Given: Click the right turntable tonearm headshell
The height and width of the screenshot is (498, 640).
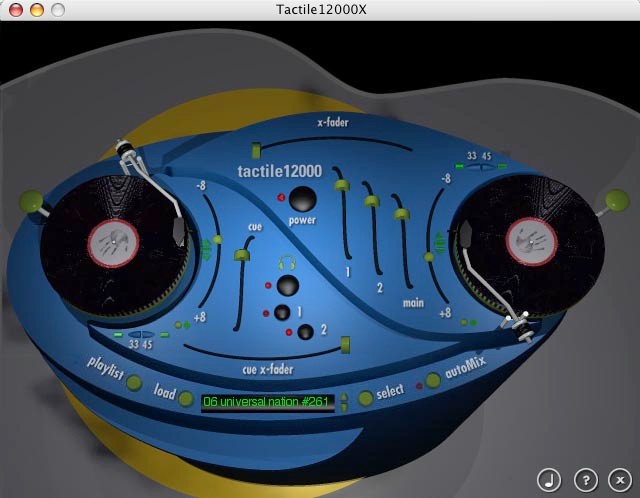Looking at the screenshot, I should pyautogui.click(x=466, y=234).
